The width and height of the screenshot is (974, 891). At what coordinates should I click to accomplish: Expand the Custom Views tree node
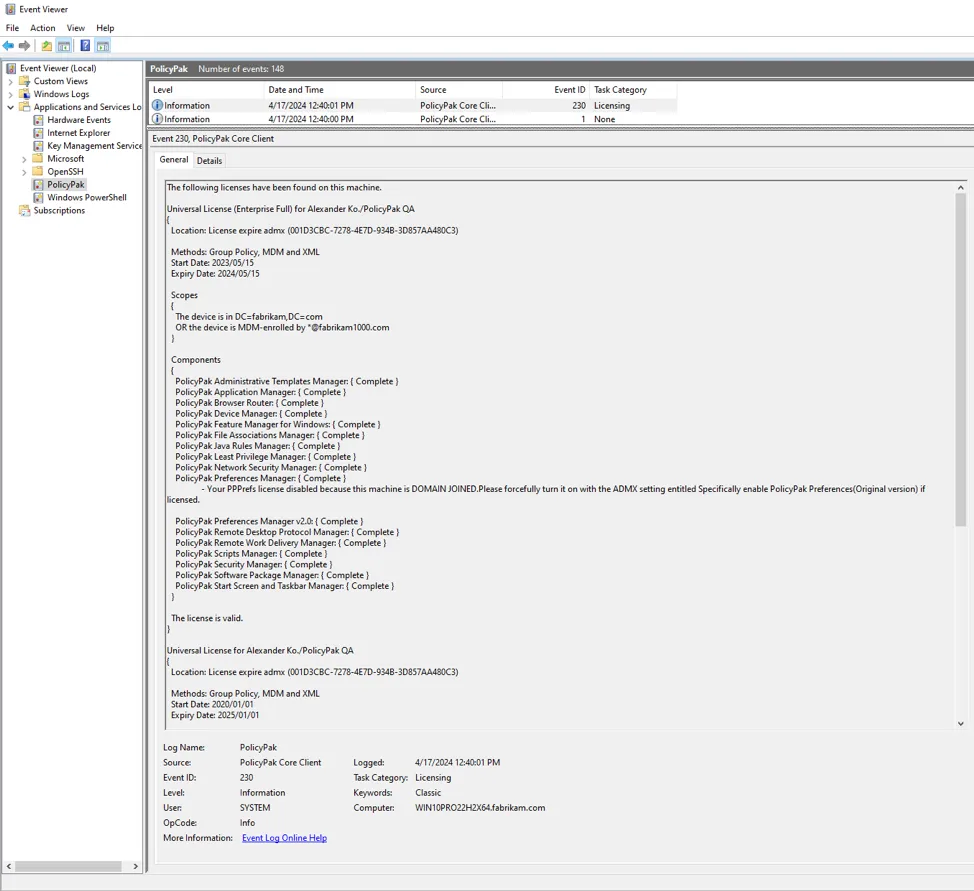[11, 81]
